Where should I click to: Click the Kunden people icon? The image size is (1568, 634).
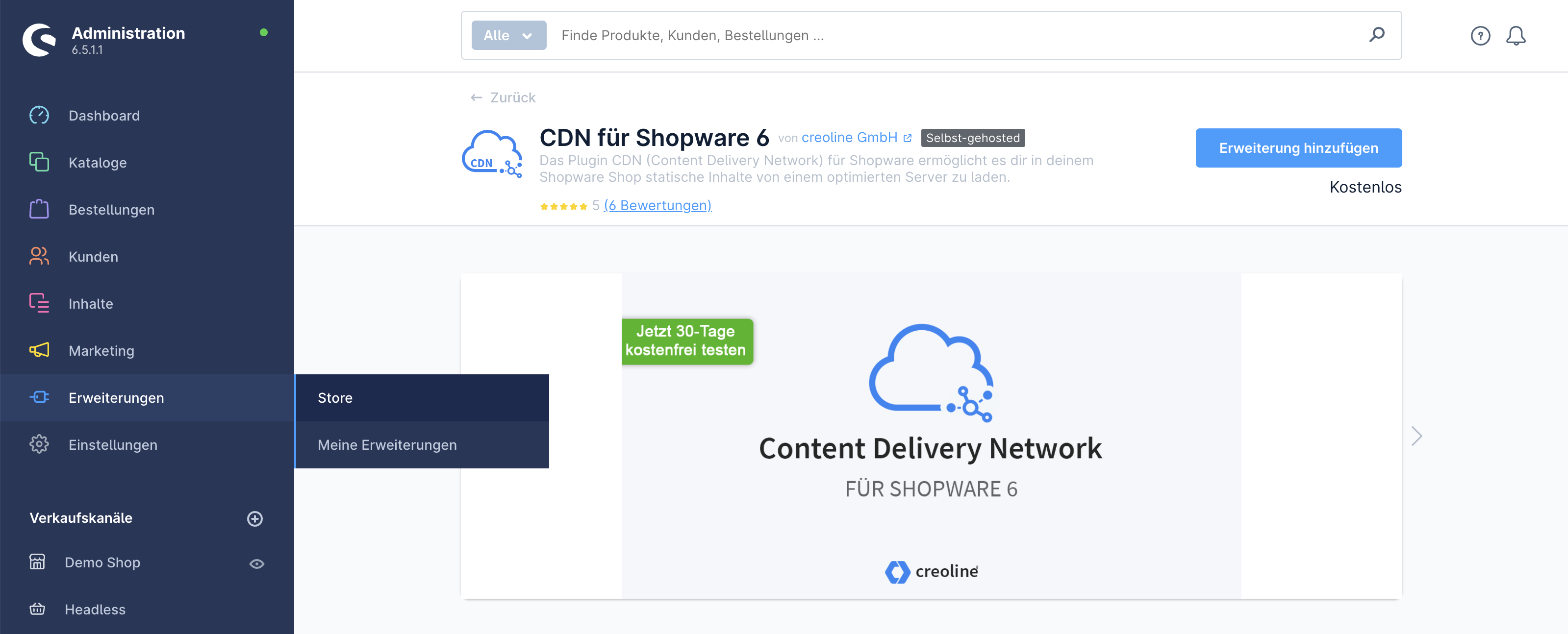pyautogui.click(x=39, y=256)
